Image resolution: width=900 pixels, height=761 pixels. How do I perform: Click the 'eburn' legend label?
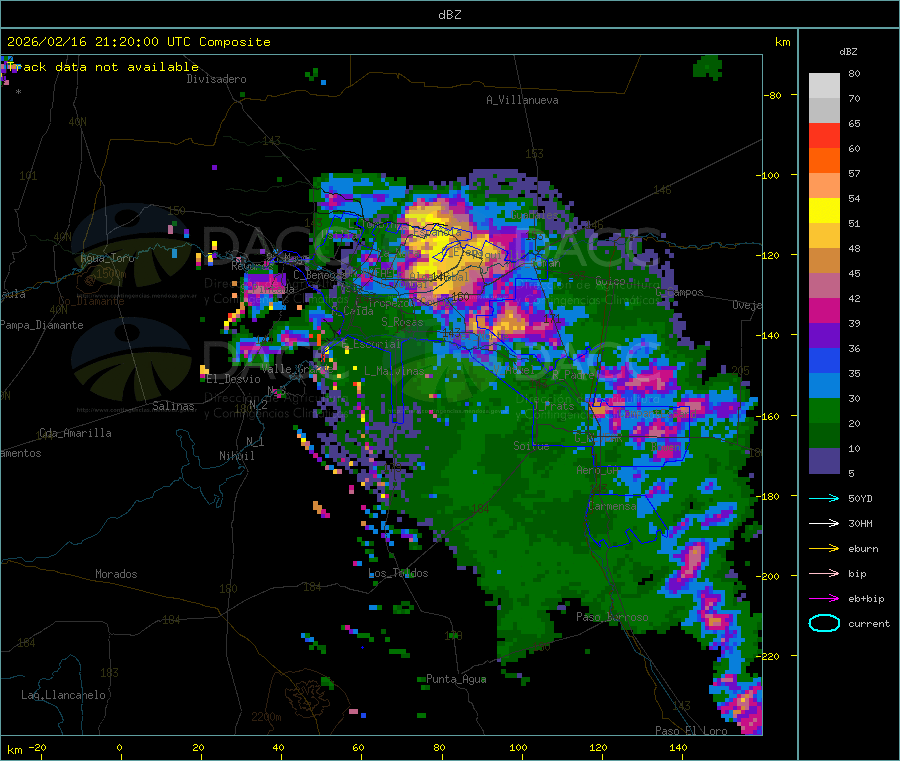863,549
